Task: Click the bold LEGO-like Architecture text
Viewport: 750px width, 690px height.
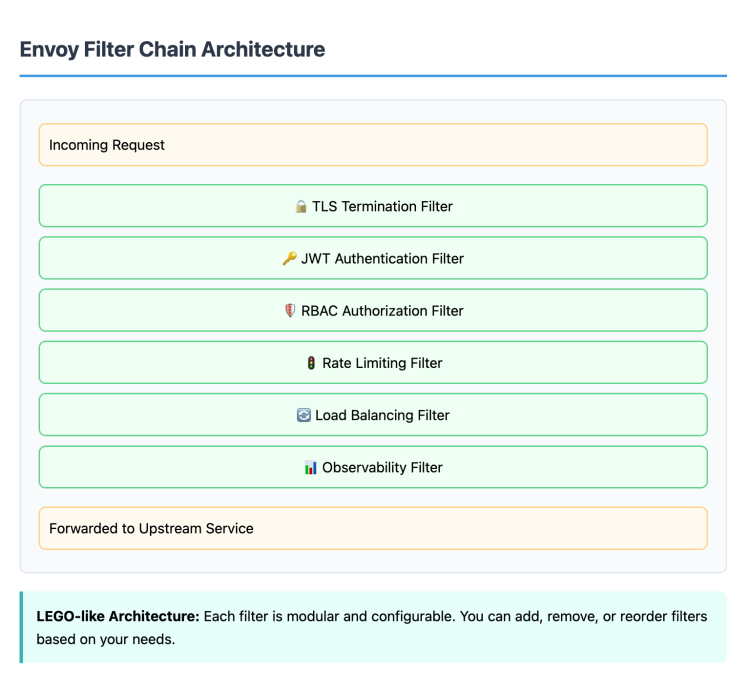Action: (x=118, y=616)
